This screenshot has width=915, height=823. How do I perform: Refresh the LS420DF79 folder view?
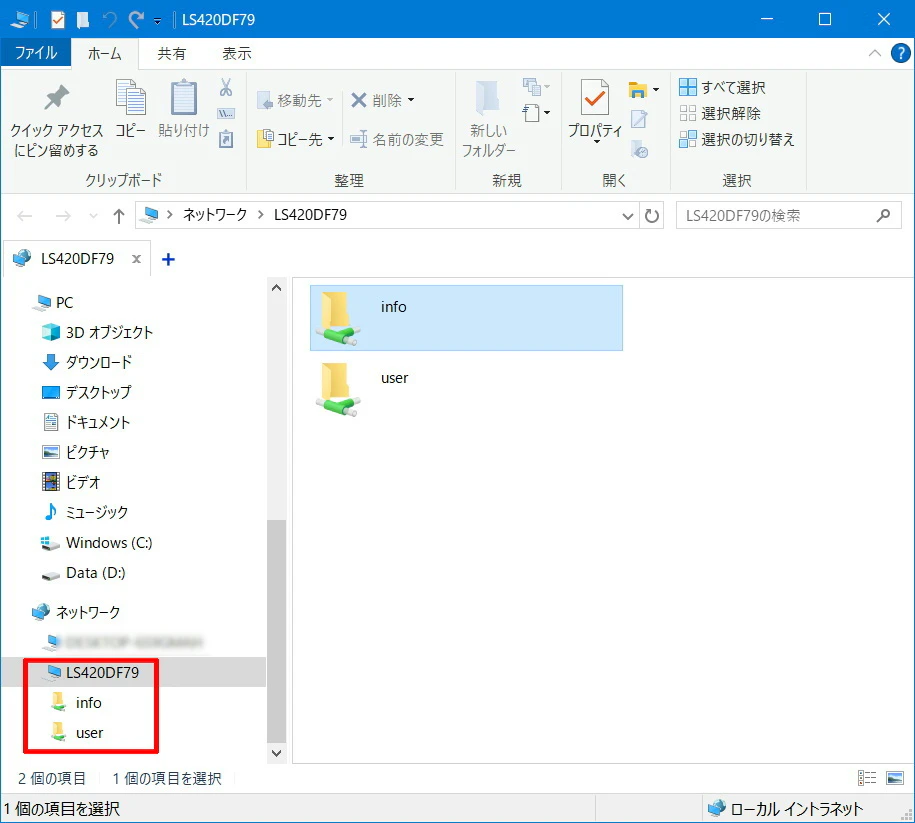click(x=652, y=216)
